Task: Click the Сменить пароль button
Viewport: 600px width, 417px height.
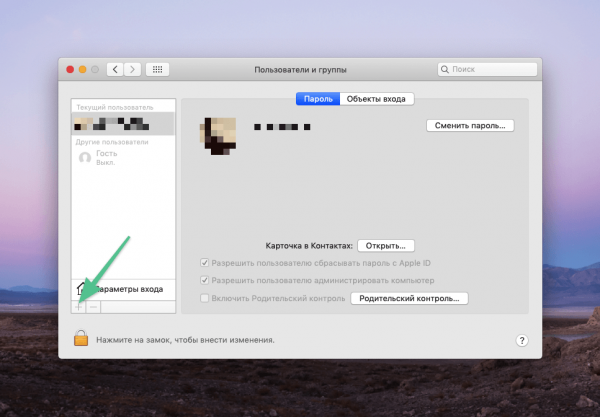Action: (470, 125)
